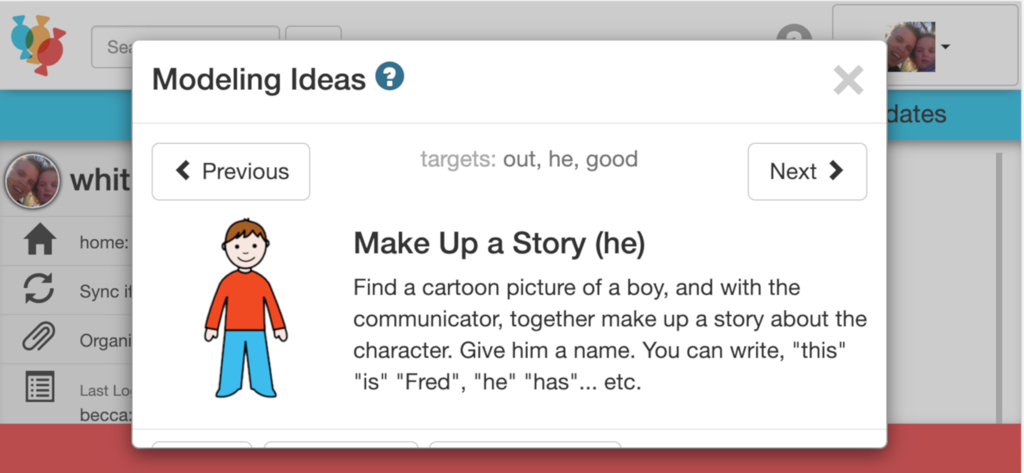Click the boy cartoon picture
Screen dimensions: 1024x473
click(246, 308)
